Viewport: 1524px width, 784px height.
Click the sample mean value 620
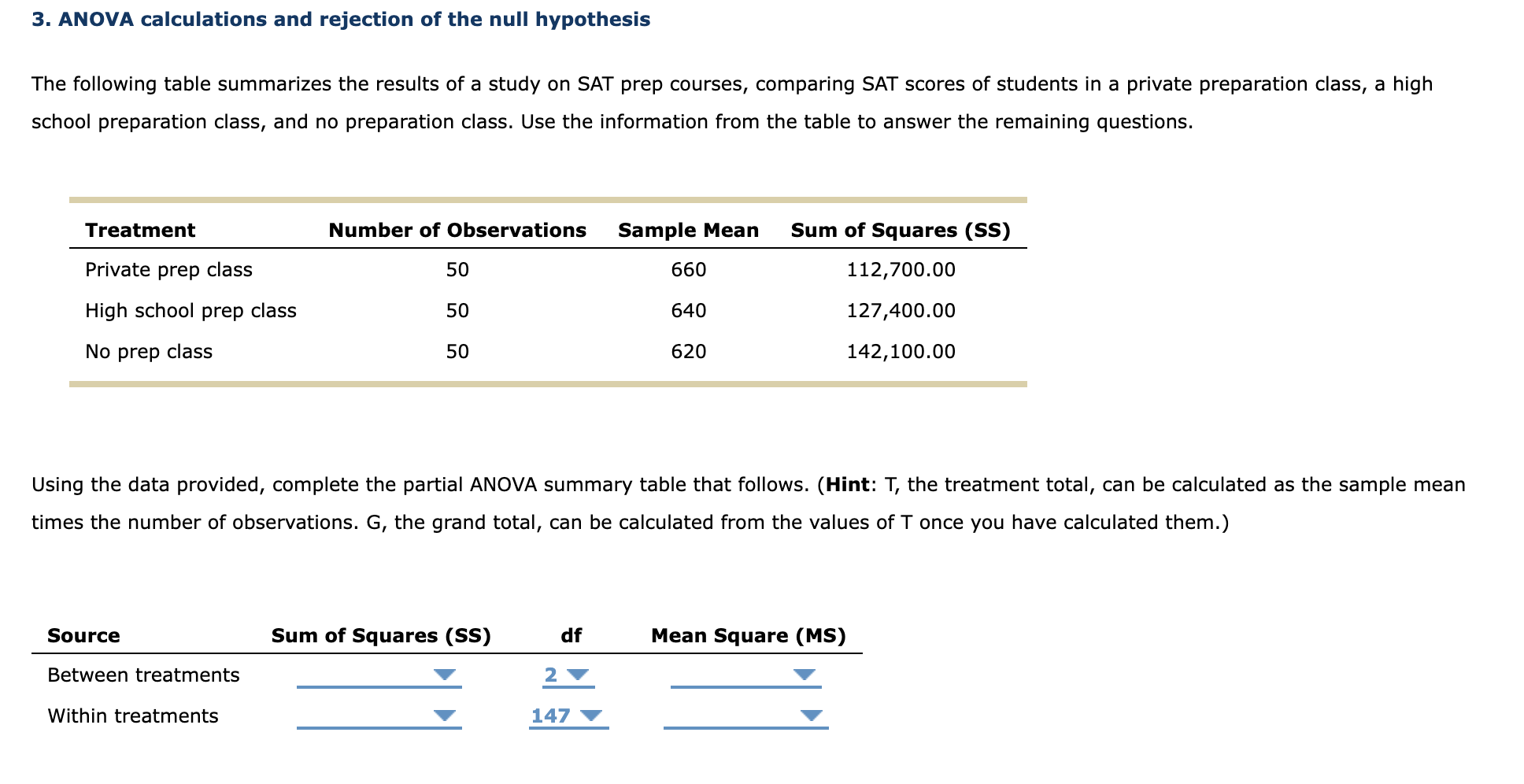pos(689,352)
